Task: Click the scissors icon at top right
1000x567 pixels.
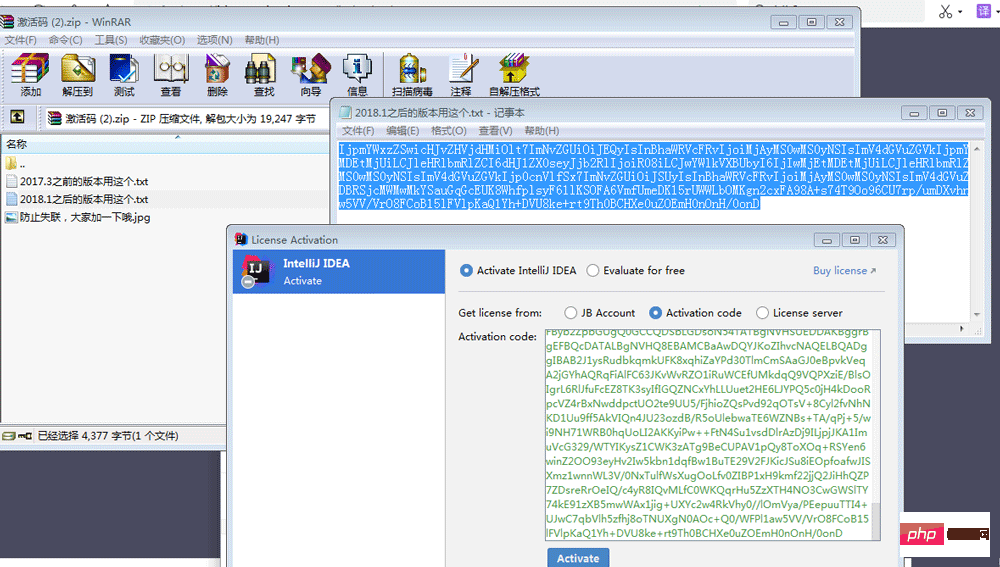Action: click(x=945, y=11)
